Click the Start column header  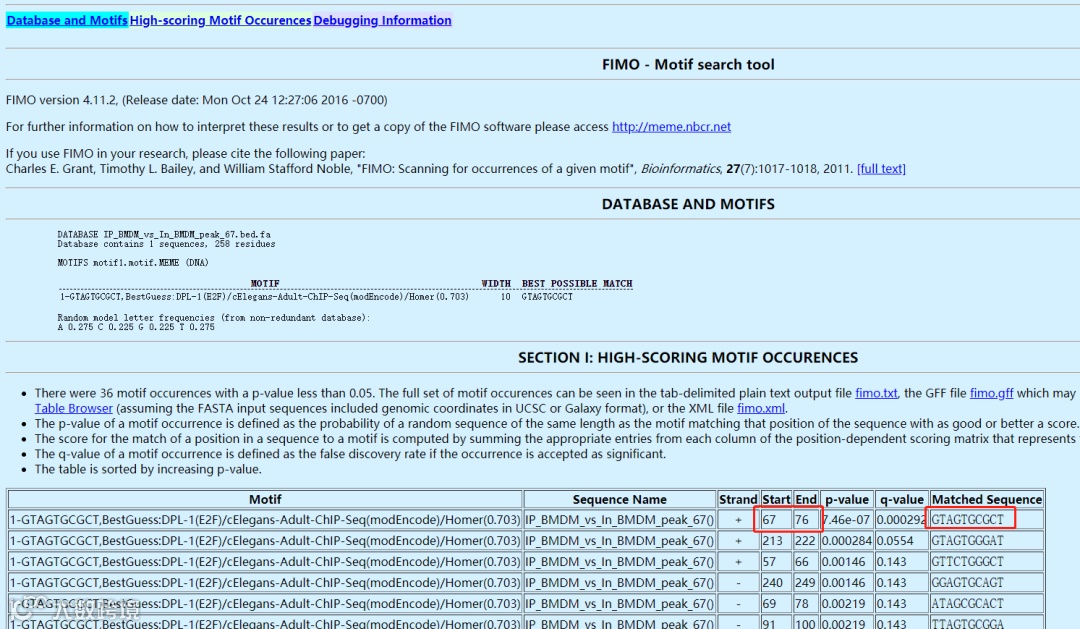point(776,499)
